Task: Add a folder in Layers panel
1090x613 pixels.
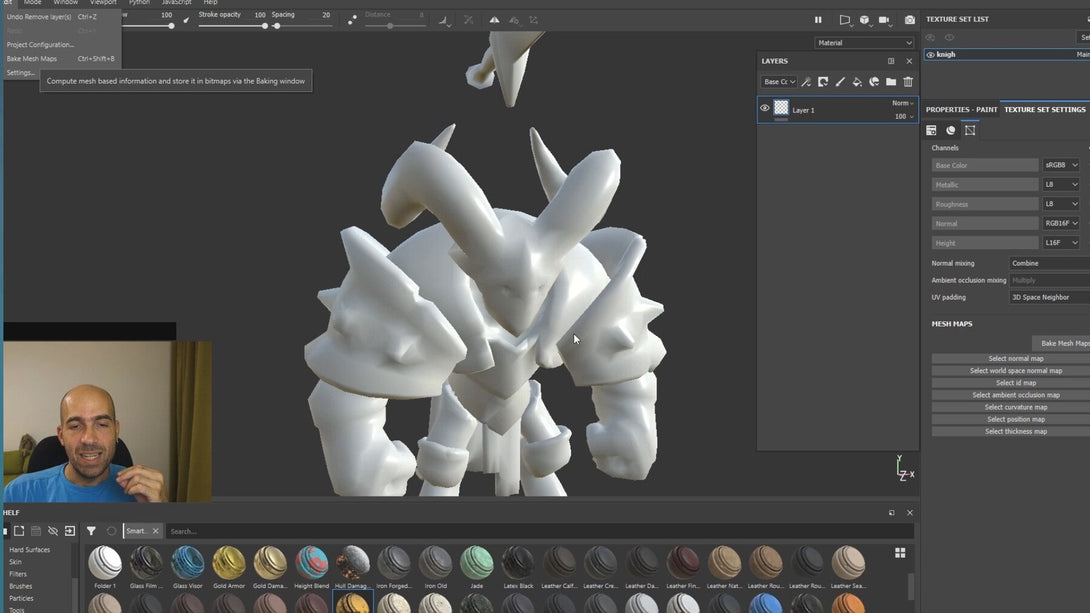Action: [890, 82]
